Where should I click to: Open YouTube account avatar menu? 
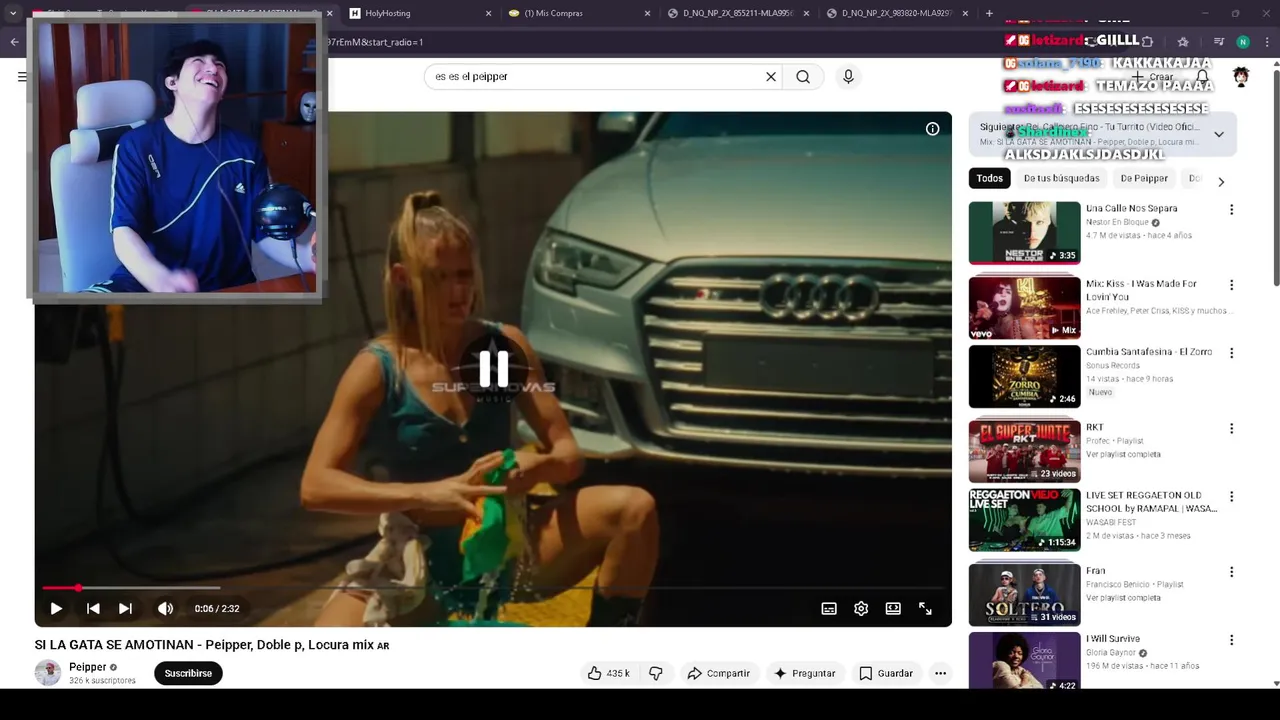(x=1241, y=77)
